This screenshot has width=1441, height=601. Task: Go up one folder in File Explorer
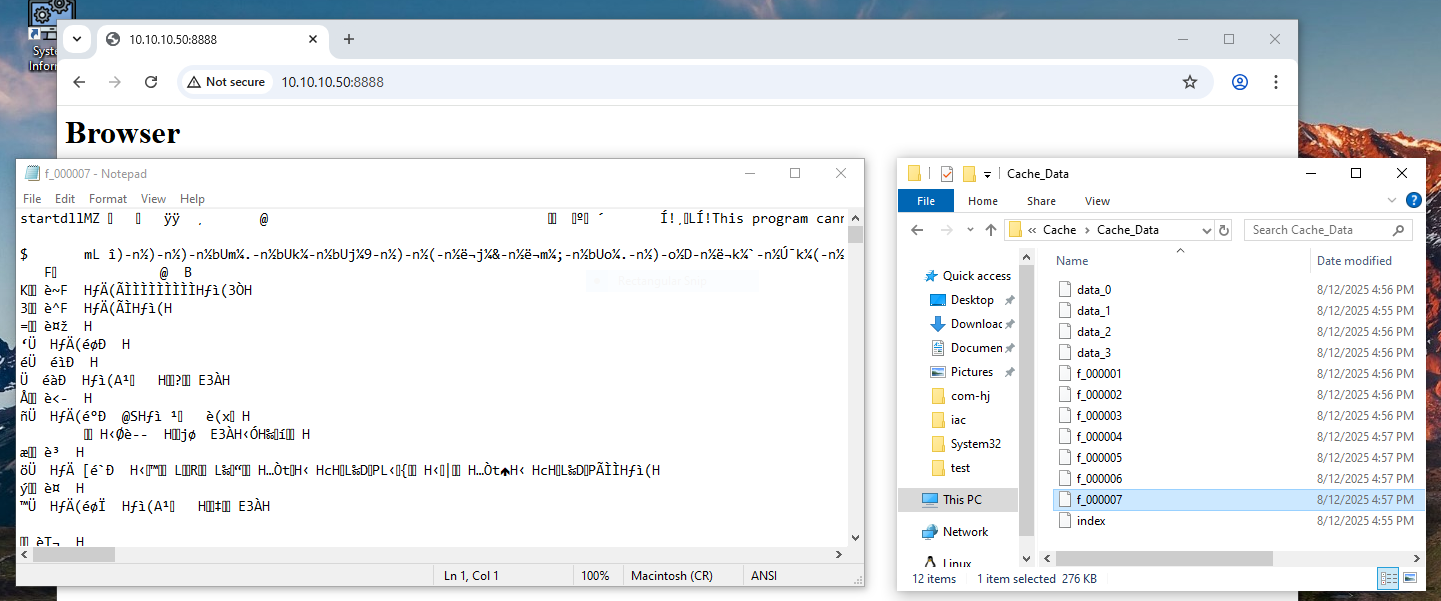tap(990, 230)
